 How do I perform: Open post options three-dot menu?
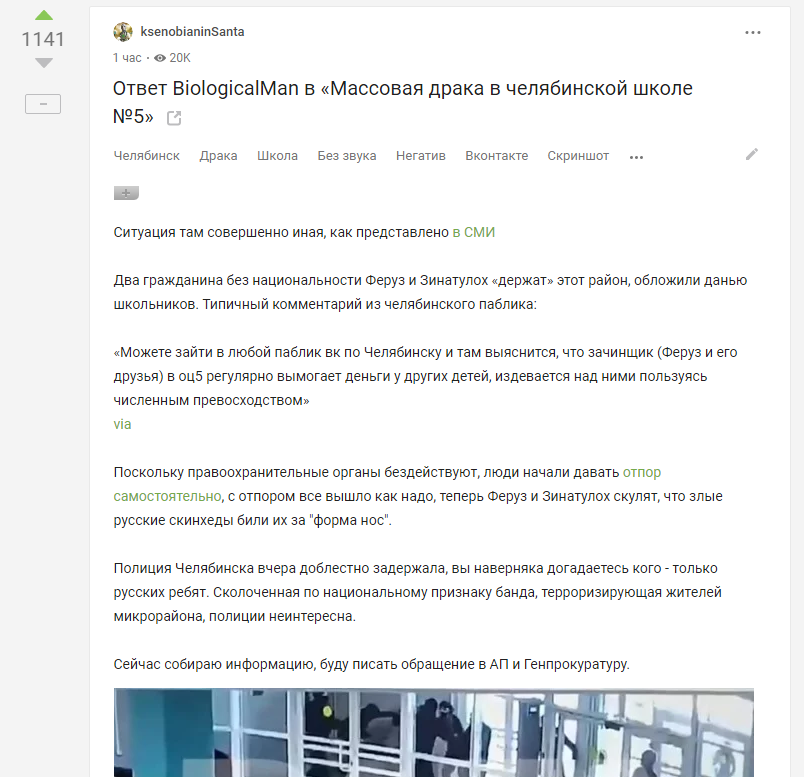click(x=752, y=32)
